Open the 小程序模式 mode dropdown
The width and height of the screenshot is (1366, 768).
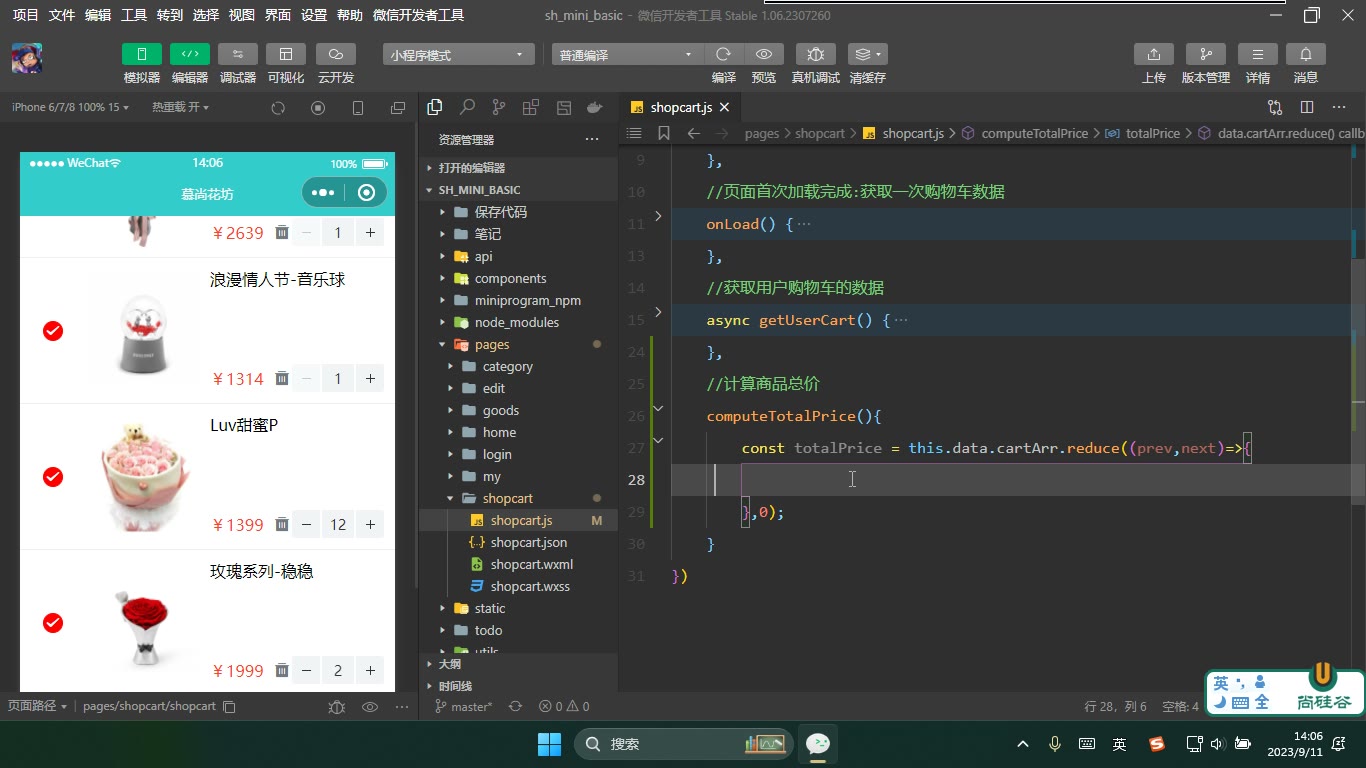[x=459, y=55]
